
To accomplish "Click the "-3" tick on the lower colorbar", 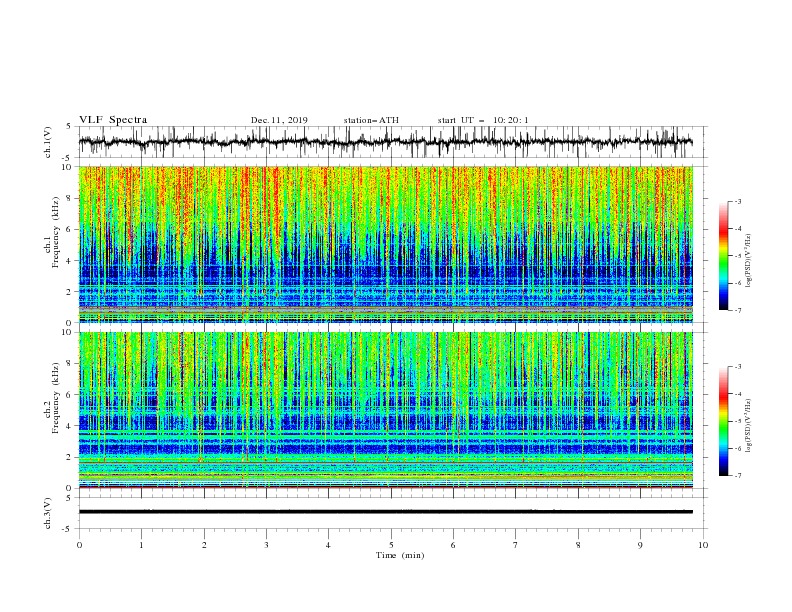I will click(737, 367).
